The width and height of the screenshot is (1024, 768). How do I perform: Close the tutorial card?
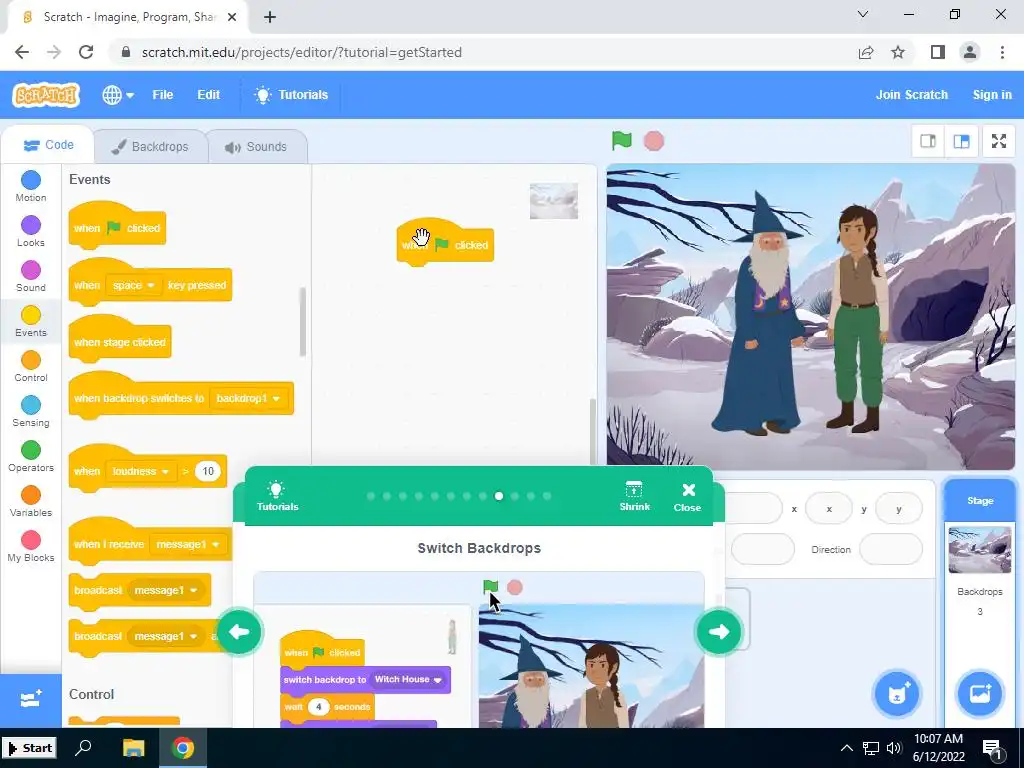(688, 497)
